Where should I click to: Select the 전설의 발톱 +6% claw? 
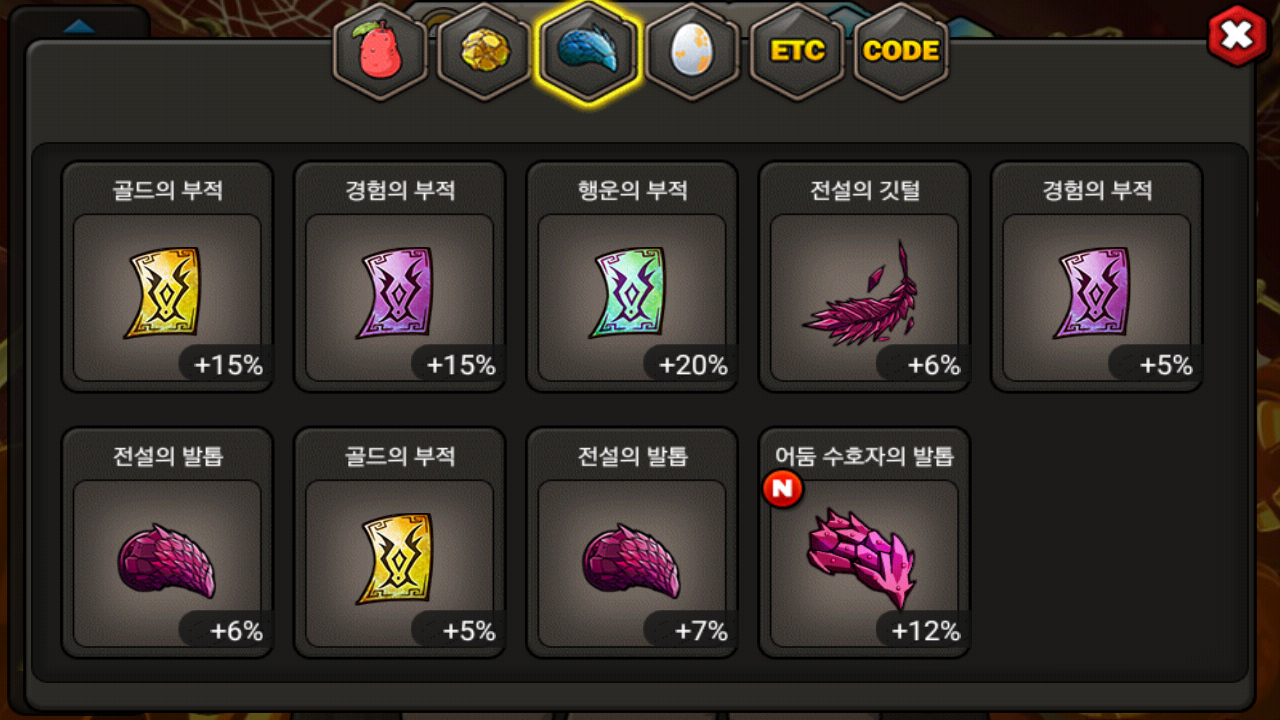pos(168,543)
